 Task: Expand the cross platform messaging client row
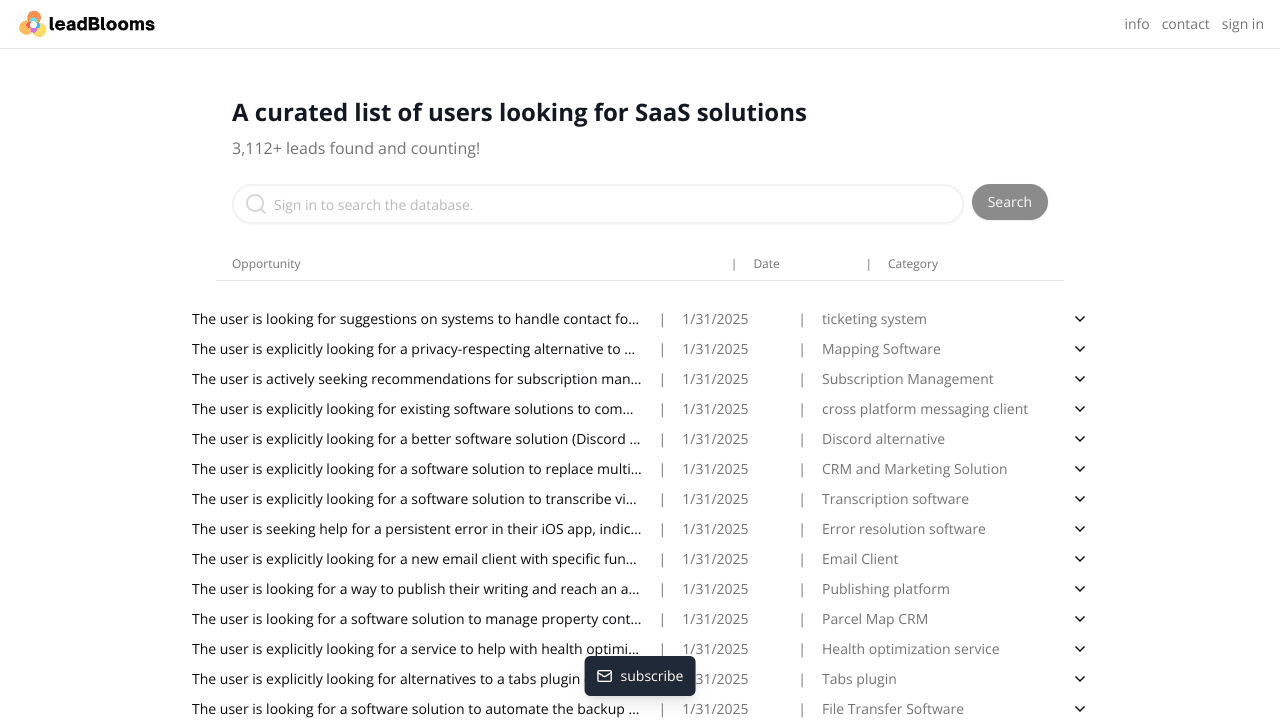[x=1080, y=409]
